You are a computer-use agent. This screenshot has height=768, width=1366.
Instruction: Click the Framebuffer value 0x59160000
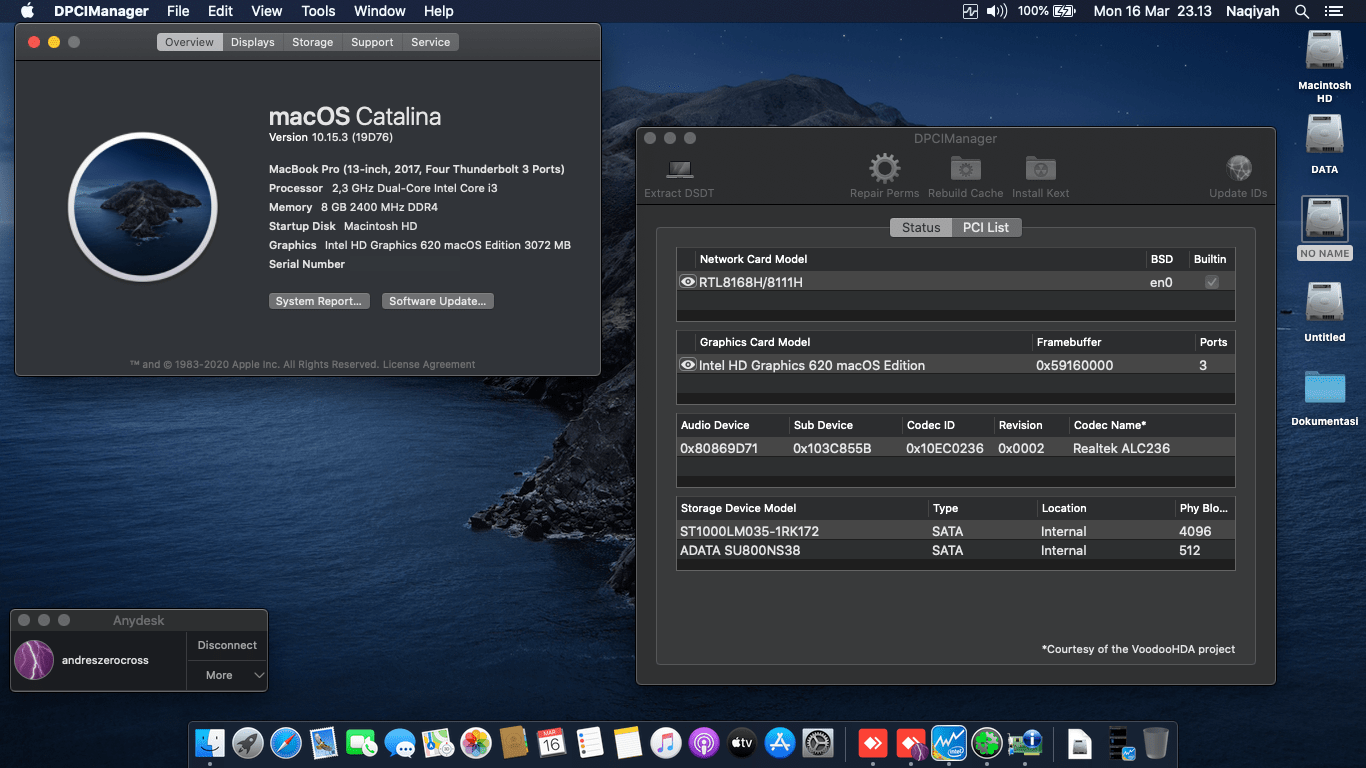[x=1075, y=365]
